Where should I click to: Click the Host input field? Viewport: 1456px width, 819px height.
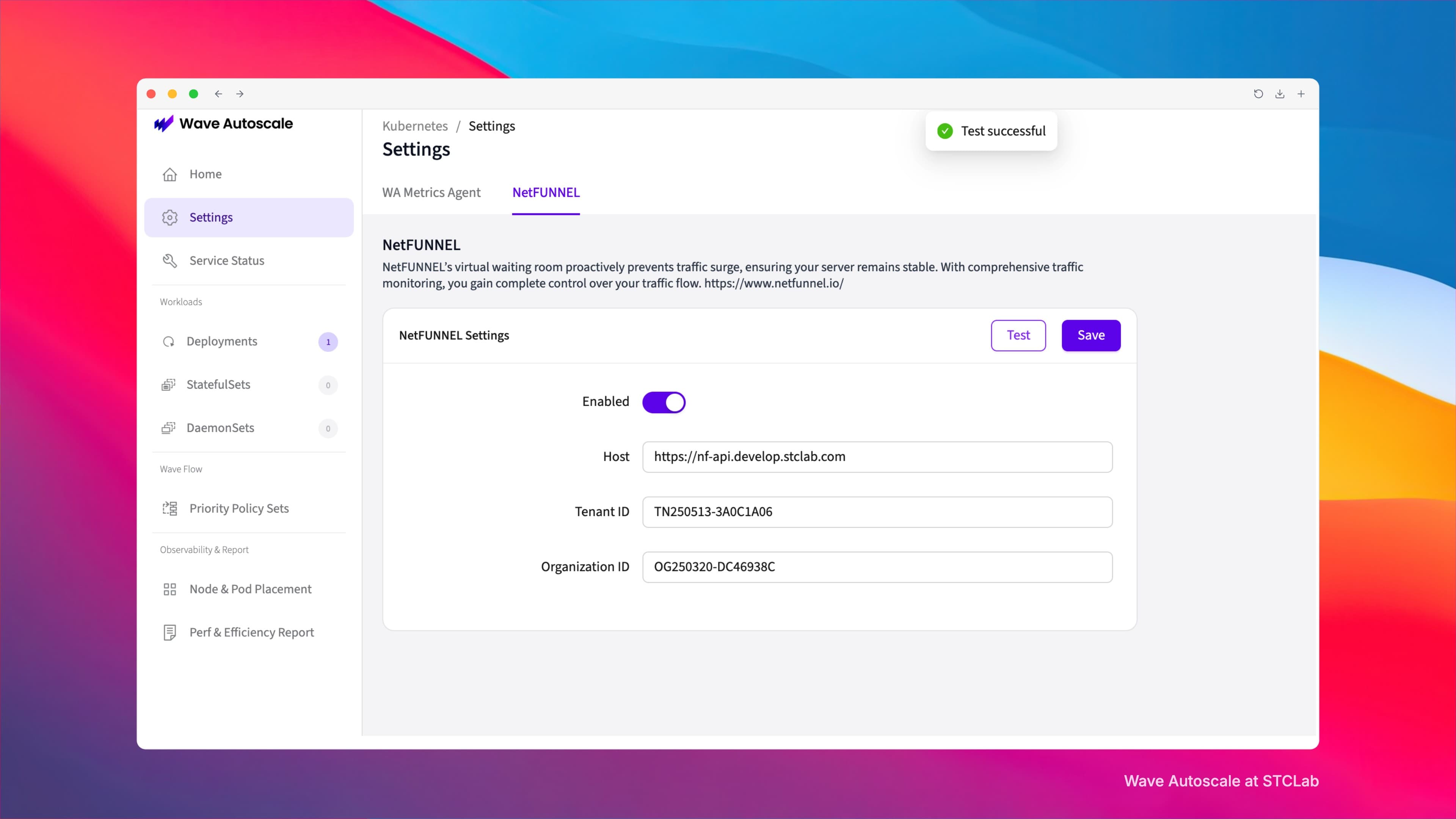pos(877,457)
